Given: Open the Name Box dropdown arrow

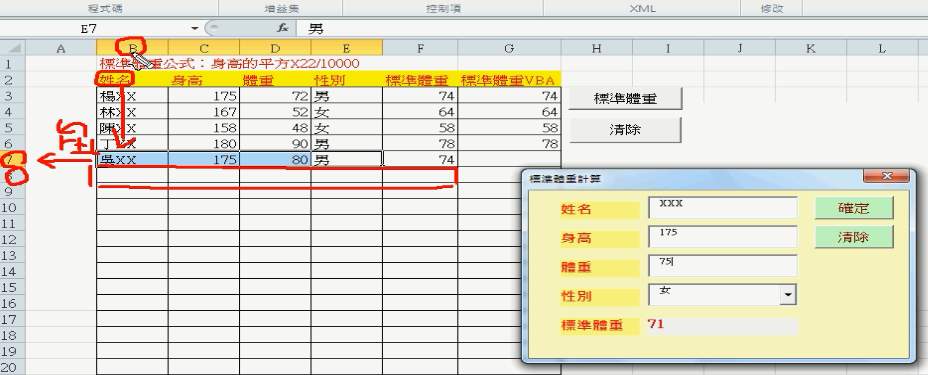Looking at the screenshot, I should 195,28.
